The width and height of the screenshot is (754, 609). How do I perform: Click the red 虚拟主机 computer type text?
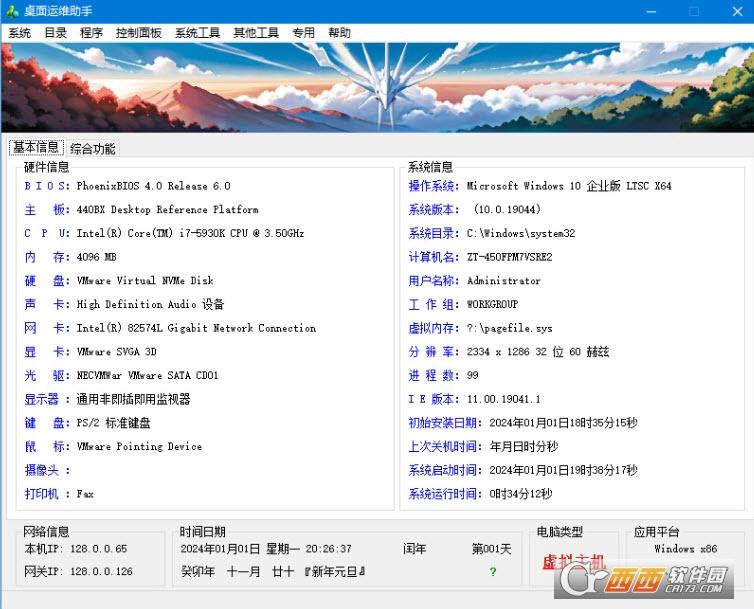[x=574, y=561]
